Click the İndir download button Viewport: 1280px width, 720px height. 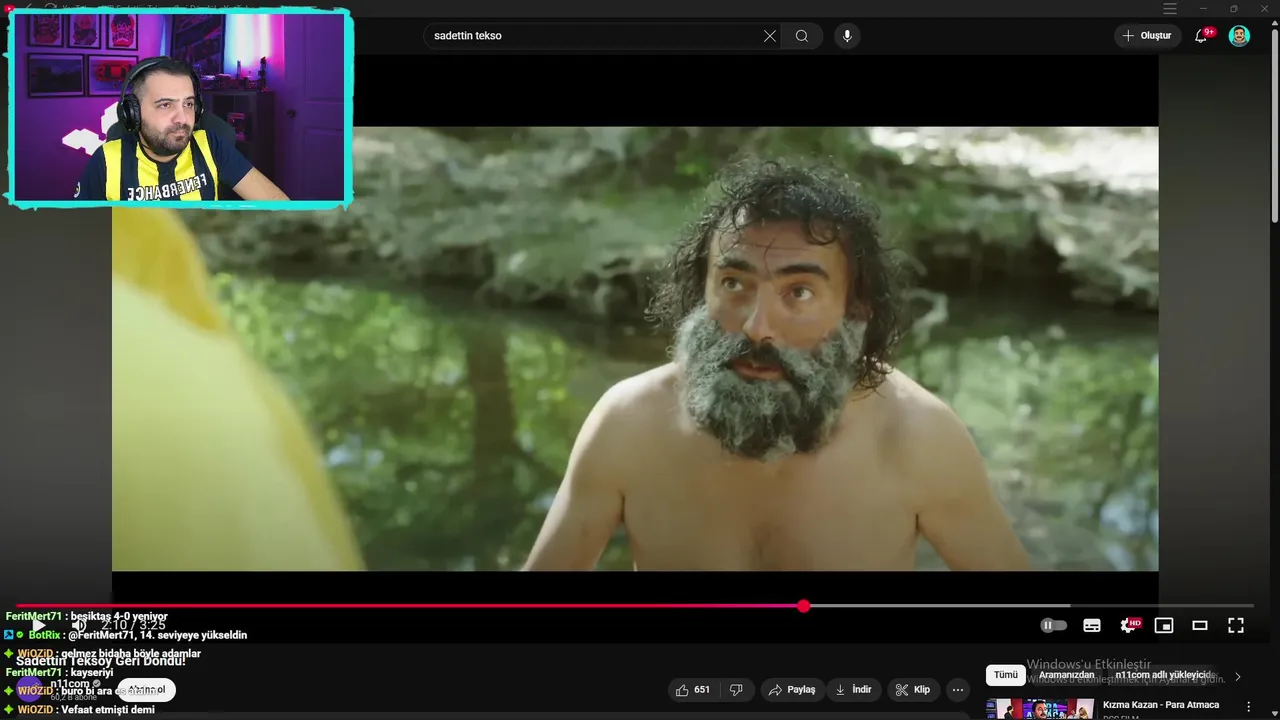coord(854,690)
